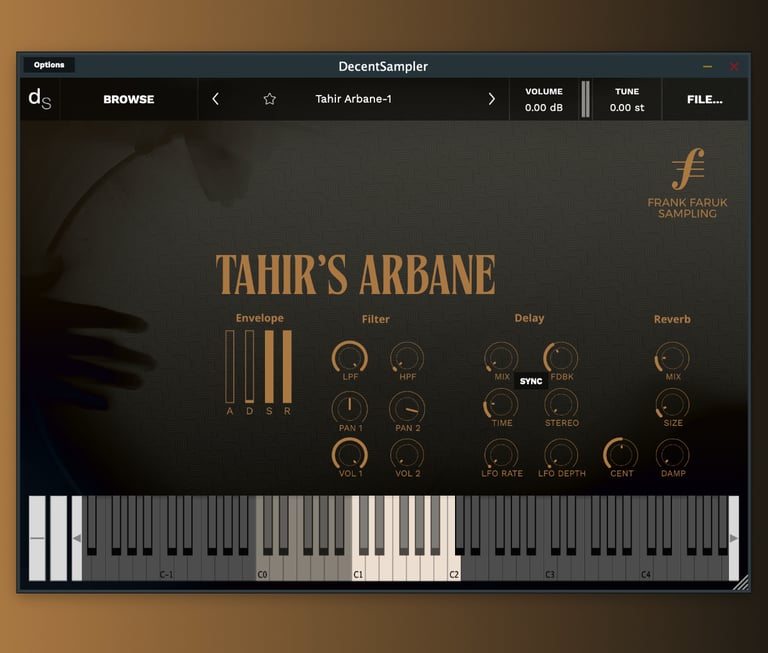Minimize the DecentSampler window
The width and height of the screenshot is (768, 653).
[x=707, y=66]
